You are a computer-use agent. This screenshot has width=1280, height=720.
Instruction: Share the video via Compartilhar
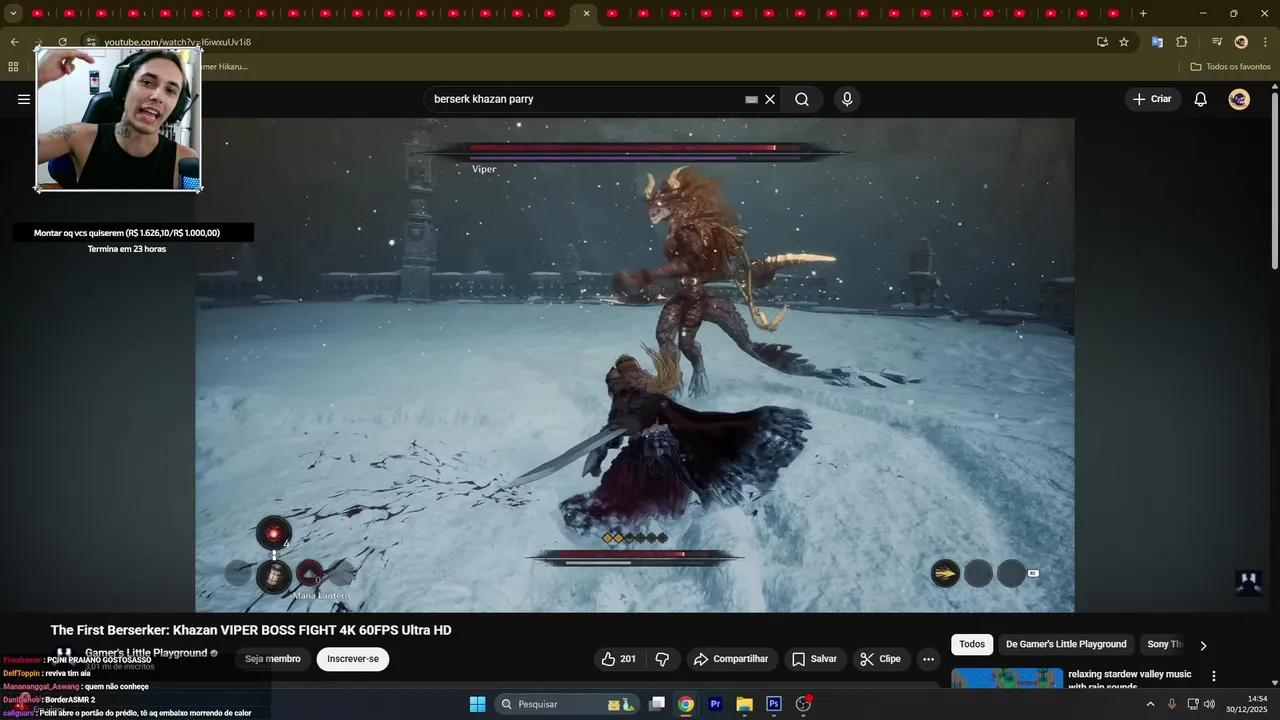(x=731, y=659)
